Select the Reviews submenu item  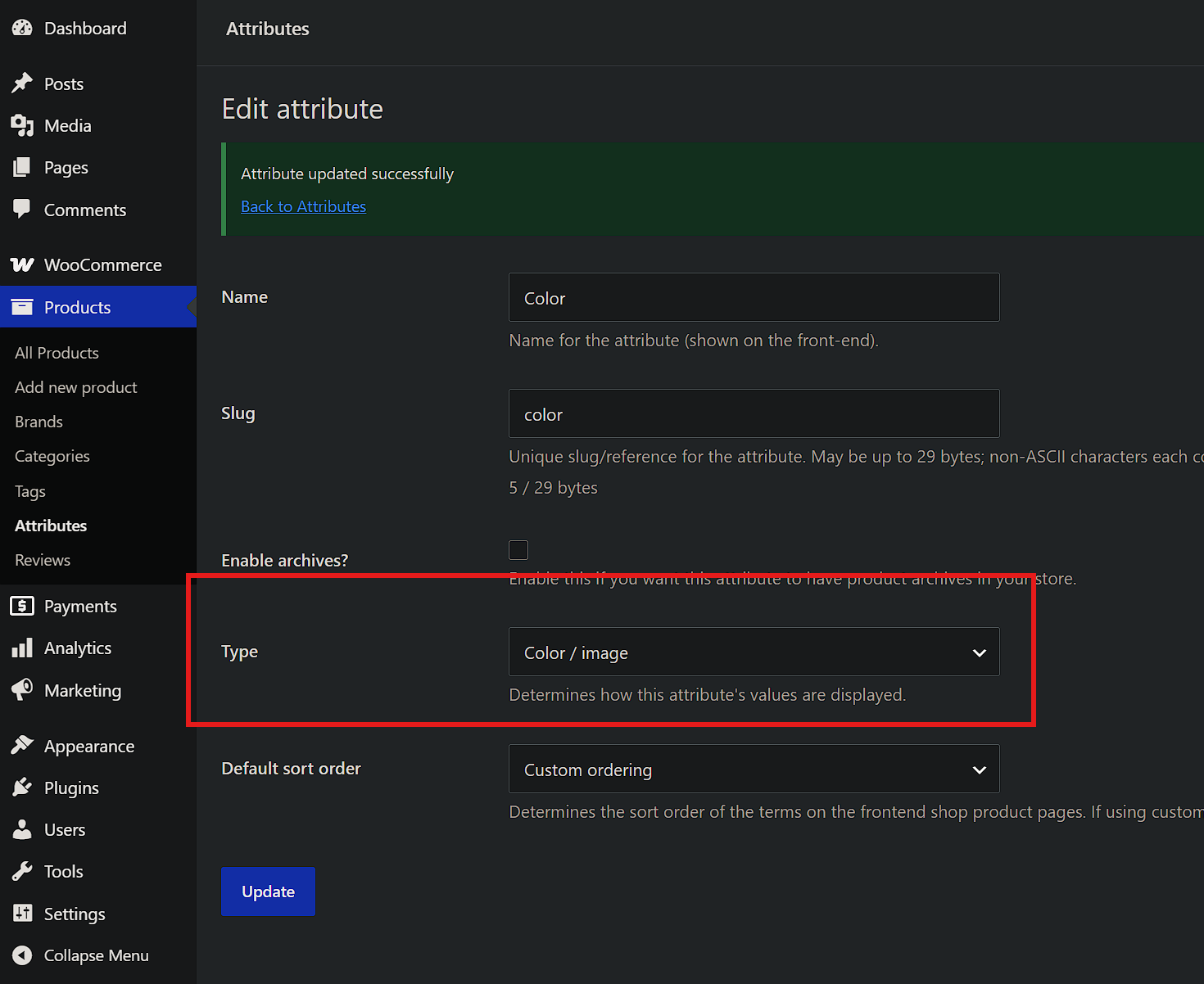(x=43, y=560)
